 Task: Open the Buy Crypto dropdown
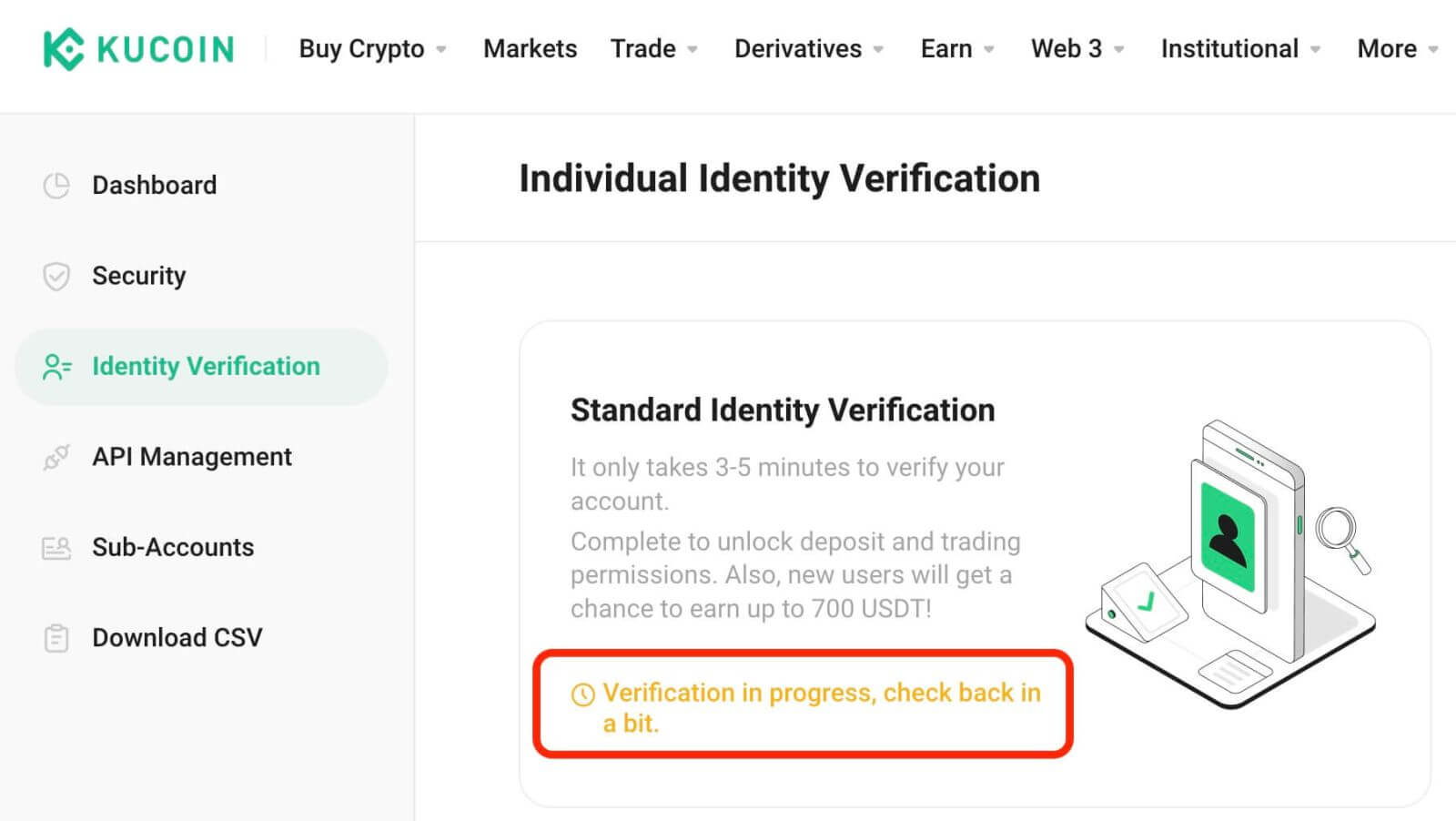pos(362,49)
